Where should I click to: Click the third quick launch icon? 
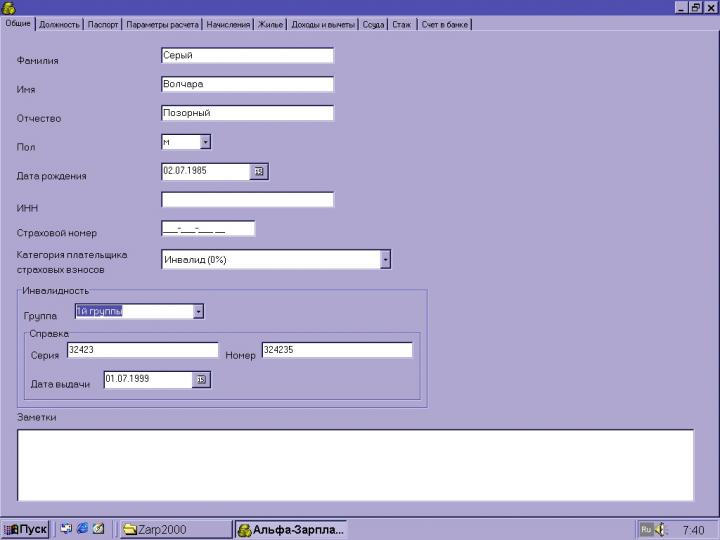(x=98, y=529)
